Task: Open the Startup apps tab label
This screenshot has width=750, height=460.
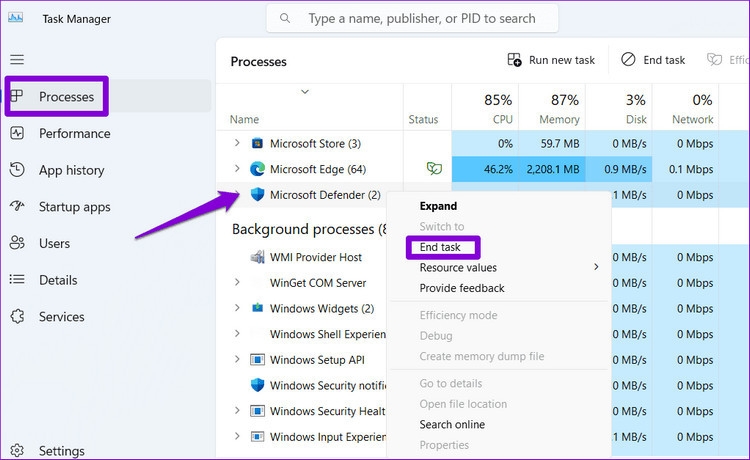Action: click(75, 207)
